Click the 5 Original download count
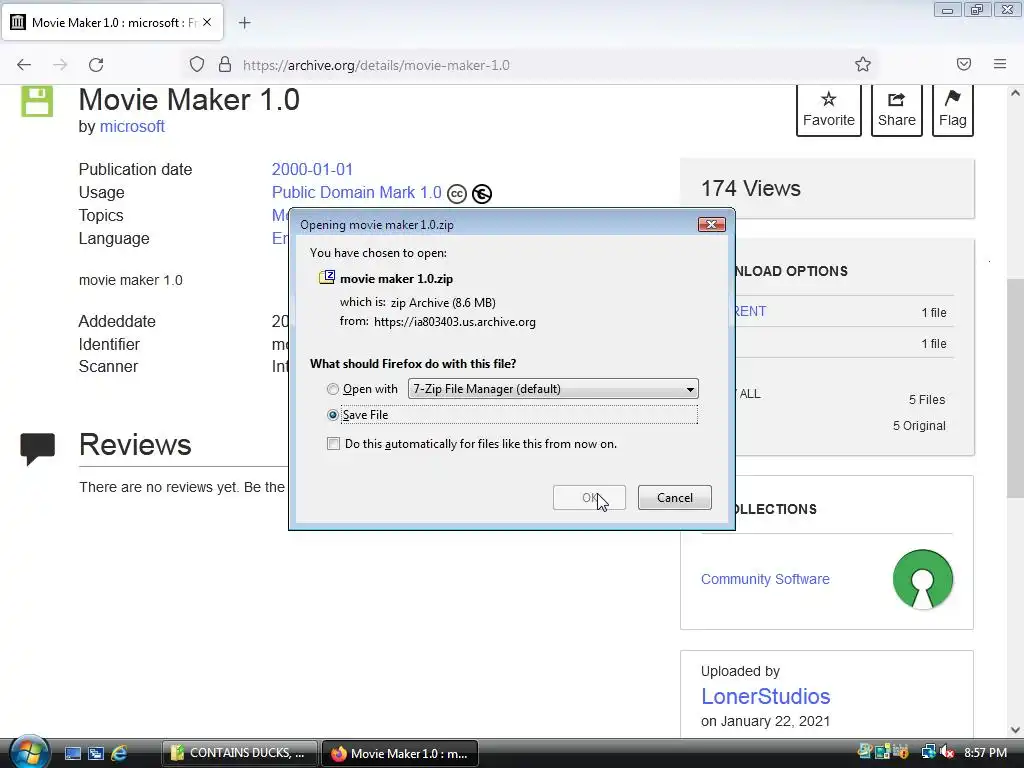The height and width of the screenshot is (768, 1024). pyautogui.click(x=919, y=426)
